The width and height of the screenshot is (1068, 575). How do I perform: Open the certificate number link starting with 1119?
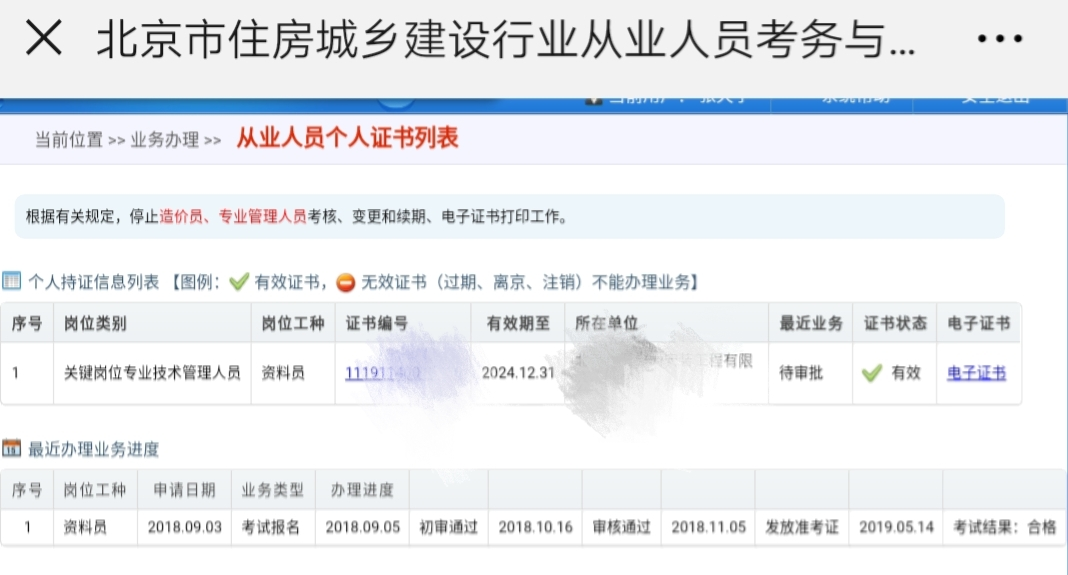click(x=382, y=373)
